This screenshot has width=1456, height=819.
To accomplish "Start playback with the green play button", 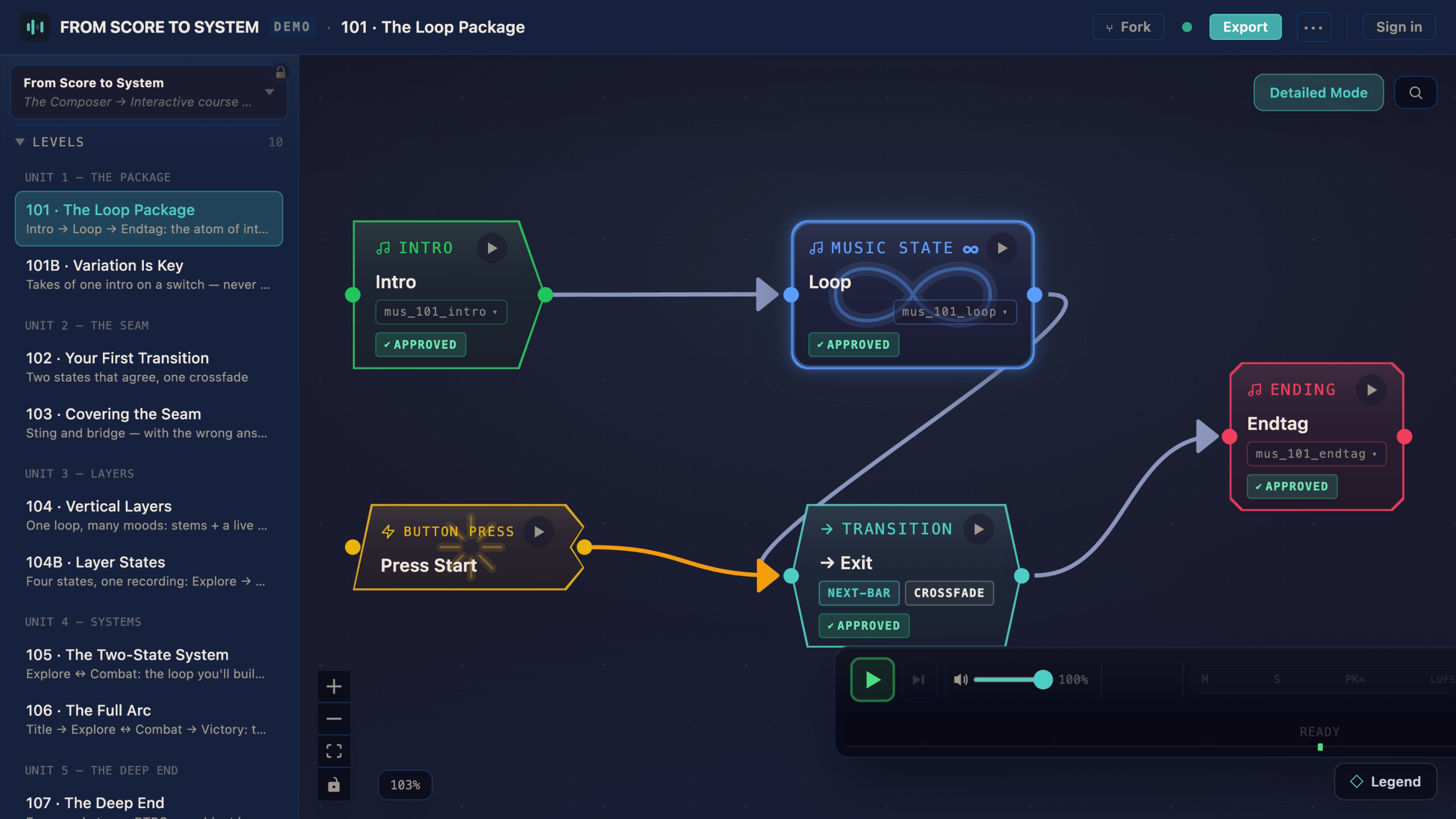I will [872, 680].
